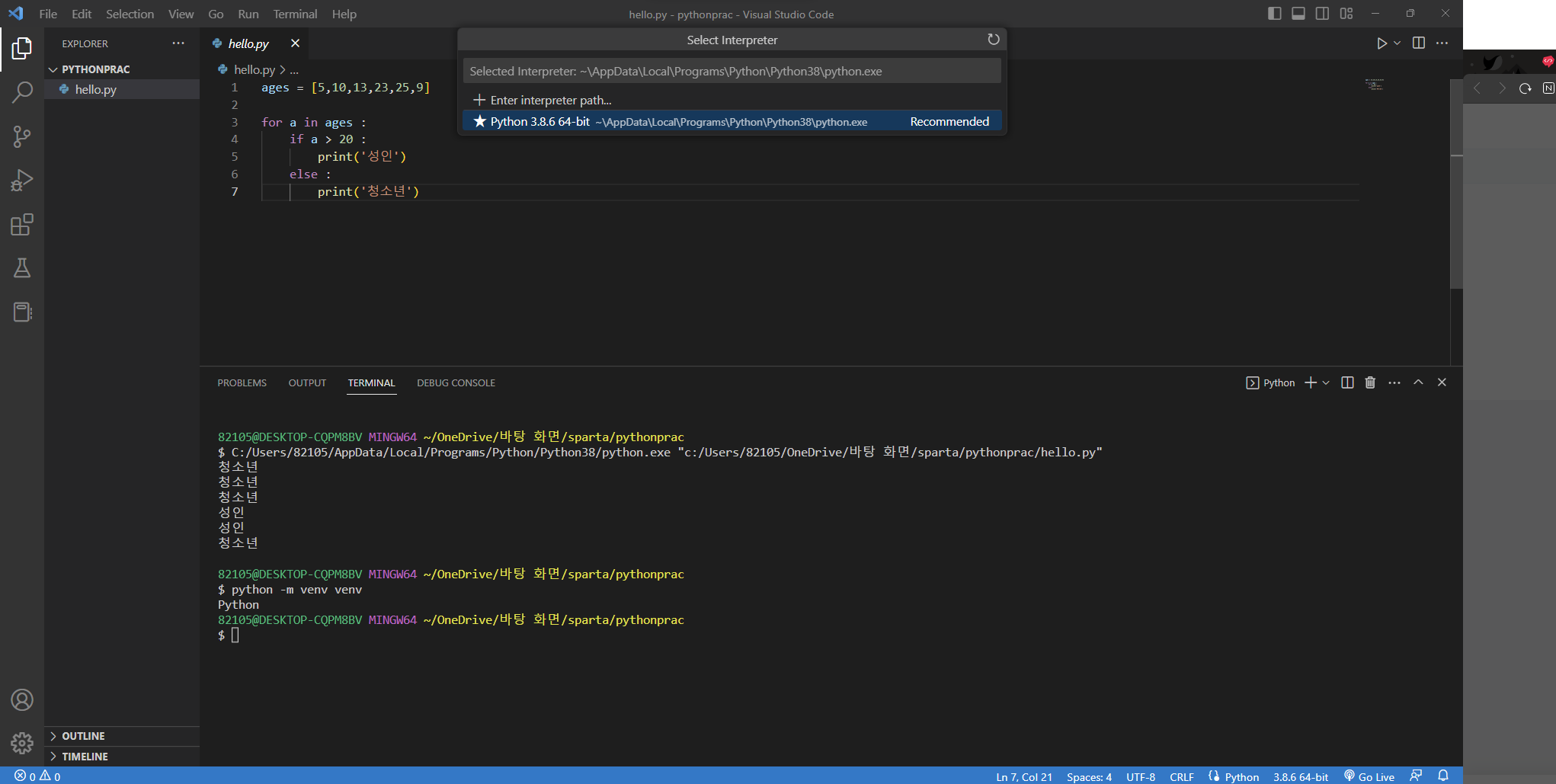
Task: Change end of line sequence CRLF
Action: click(1182, 776)
